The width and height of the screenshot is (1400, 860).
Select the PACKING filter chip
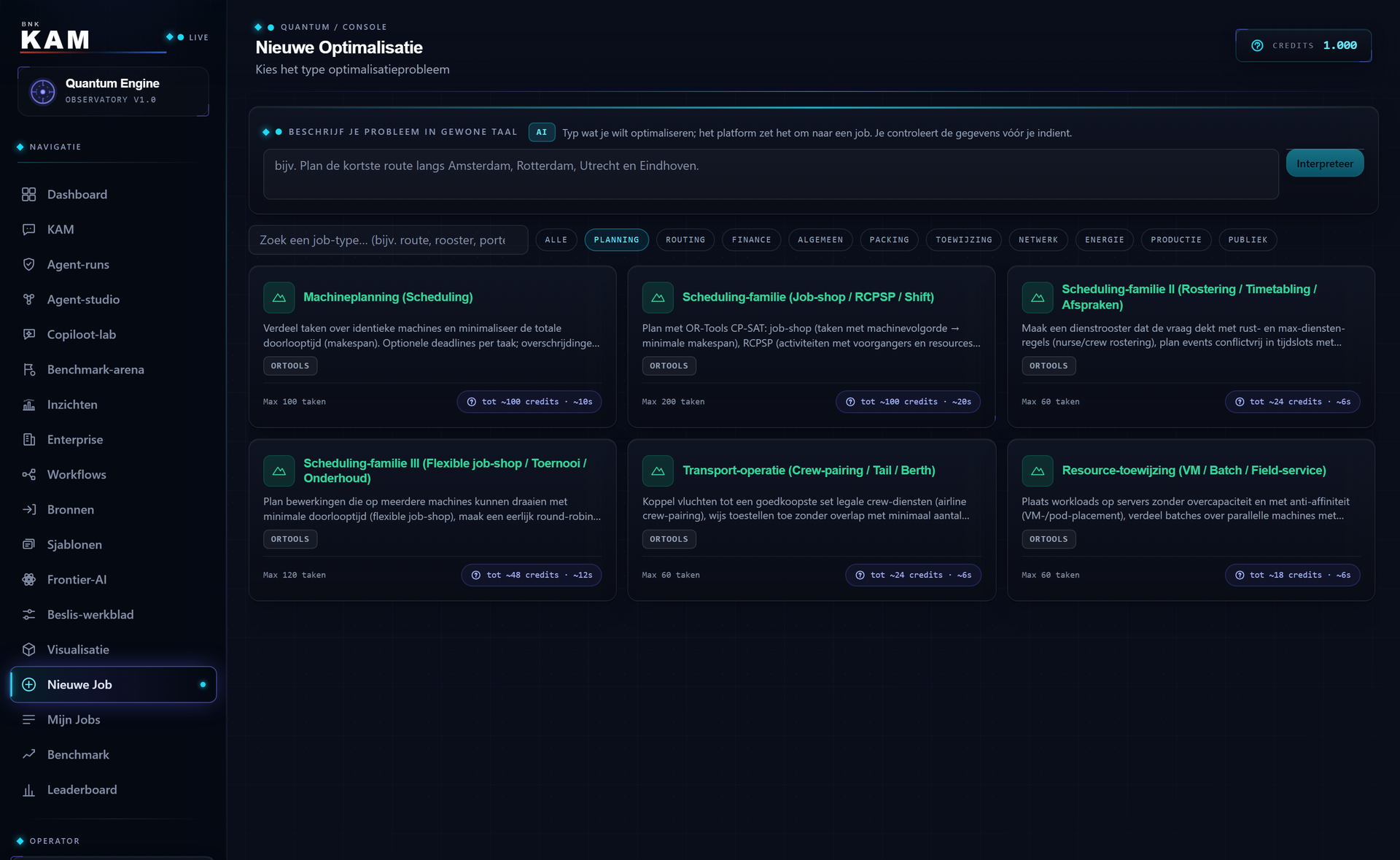(x=889, y=240)
